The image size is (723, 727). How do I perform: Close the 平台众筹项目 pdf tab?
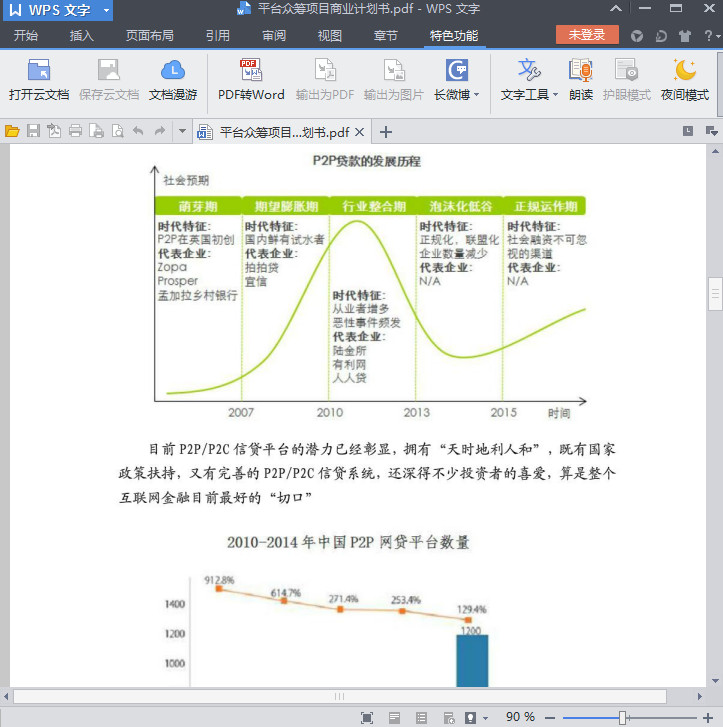359,133
